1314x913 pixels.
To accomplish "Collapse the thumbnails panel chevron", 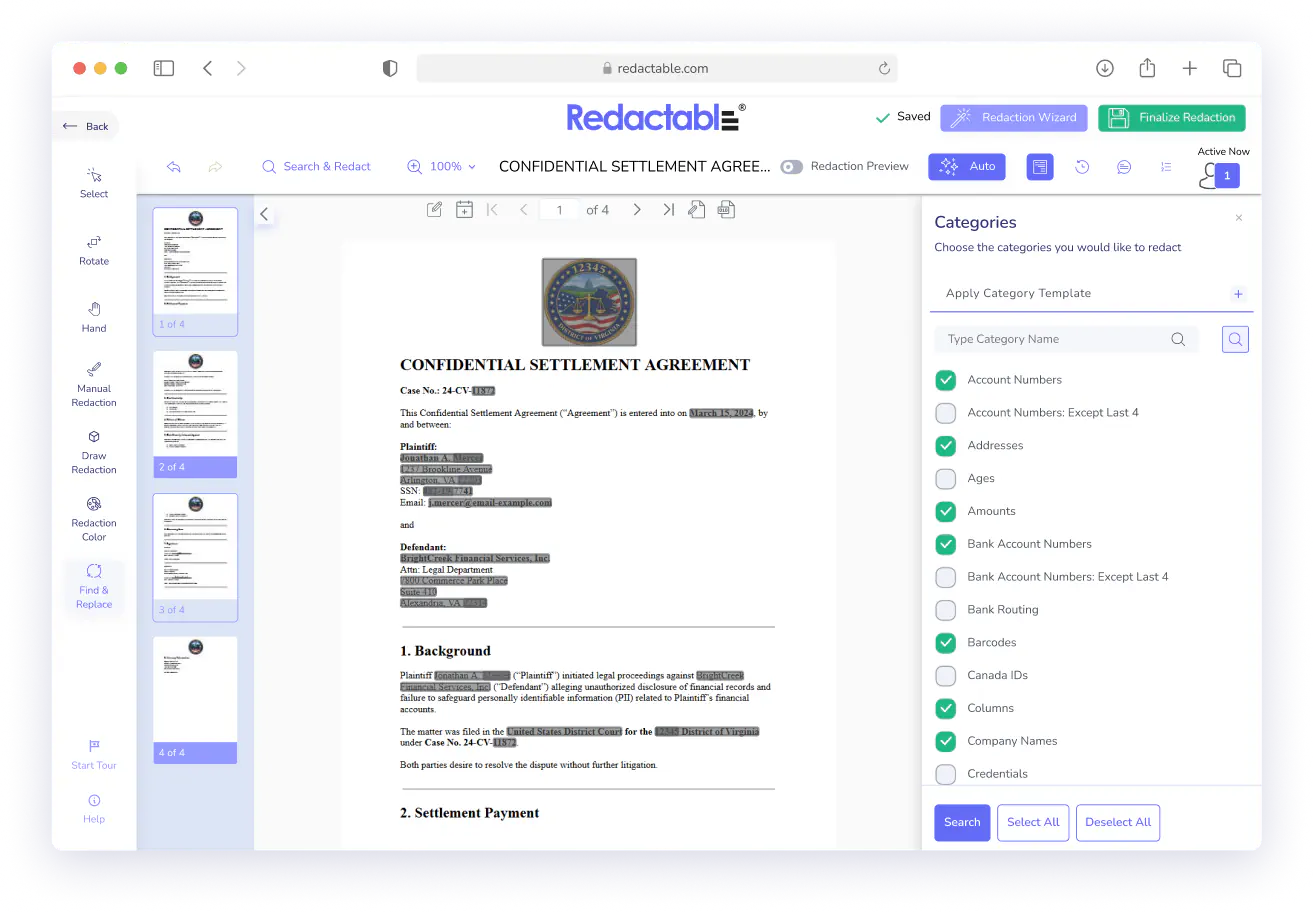I will tap(264, 214).
